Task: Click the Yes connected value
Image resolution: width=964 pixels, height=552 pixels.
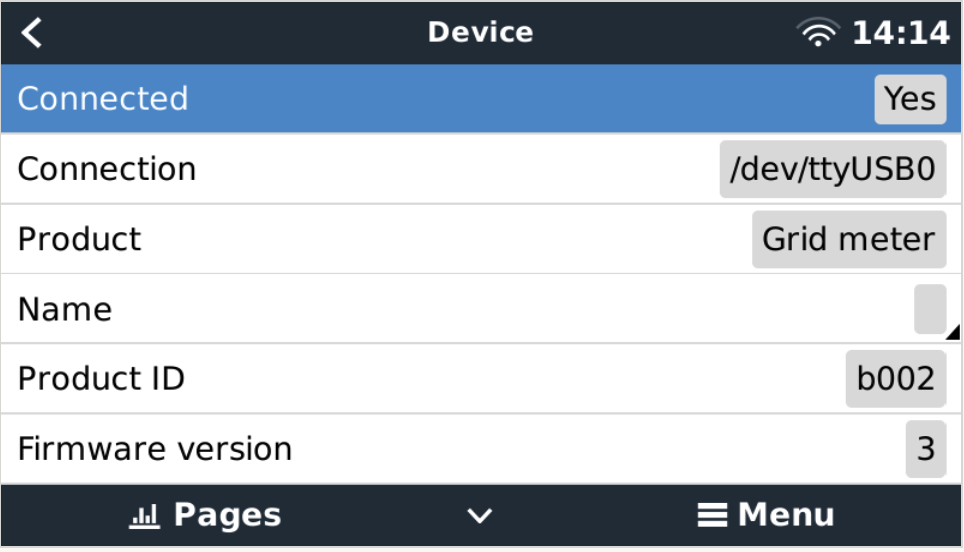Action: coord(909,99)
